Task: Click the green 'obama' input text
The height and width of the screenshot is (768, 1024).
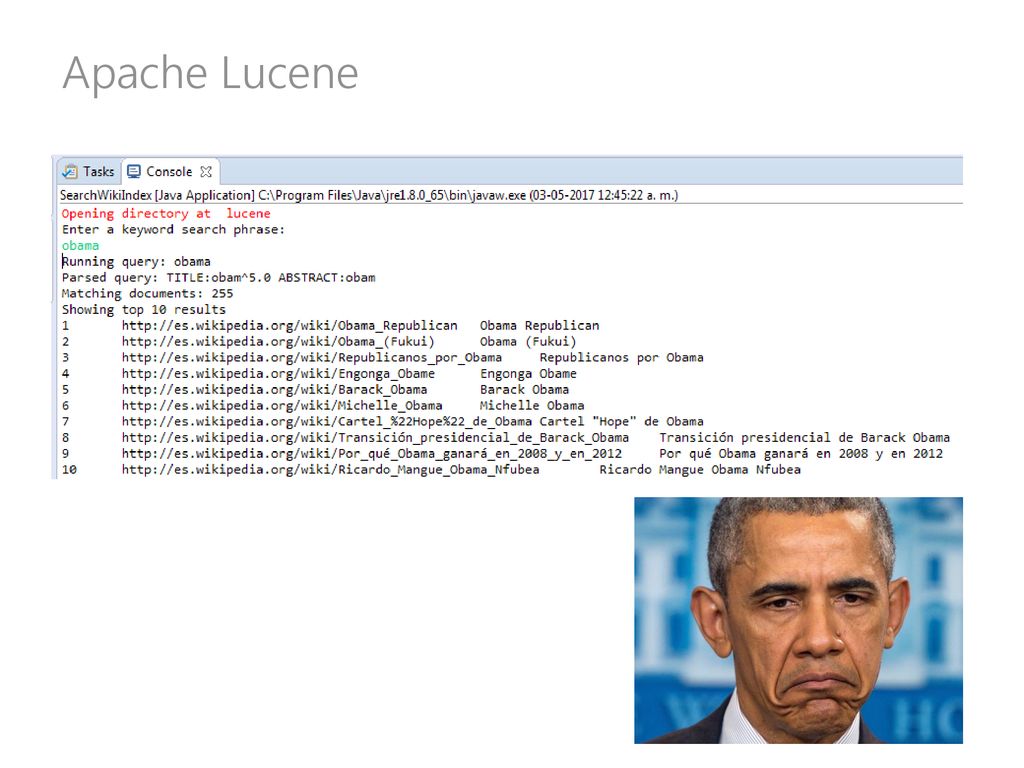Action: tap(80, 246)
